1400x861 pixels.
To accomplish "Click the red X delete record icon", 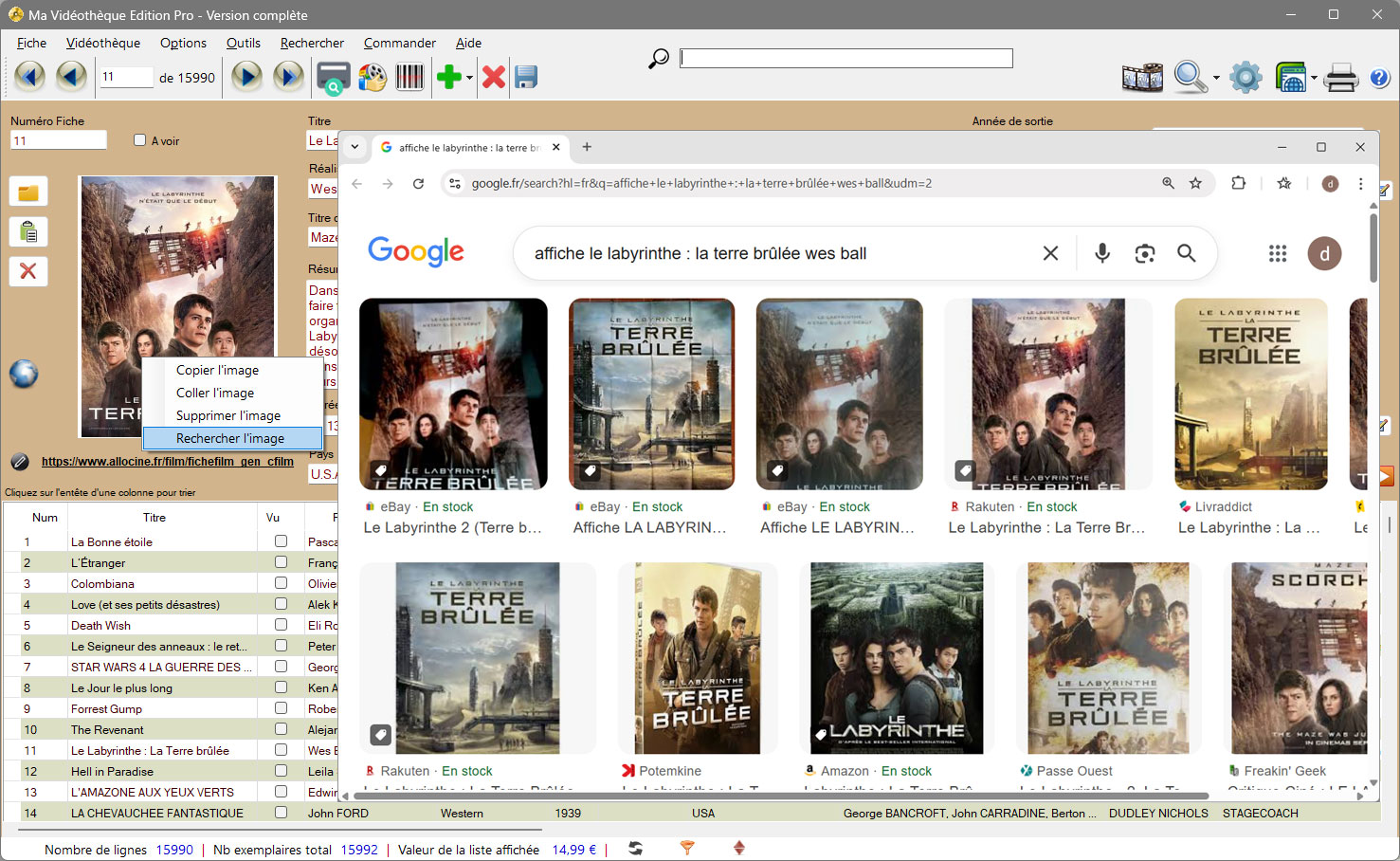I will pyautogui.click(x=493, y=77).
